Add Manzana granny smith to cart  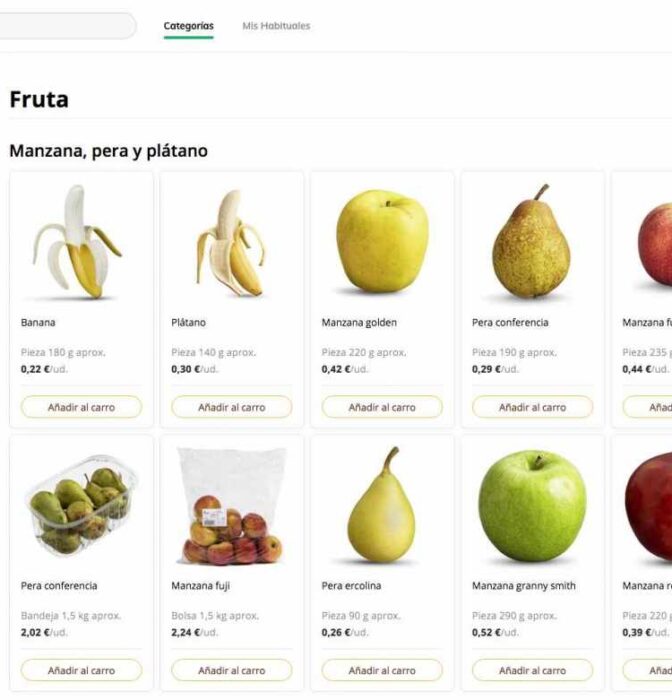coord(532,670)
